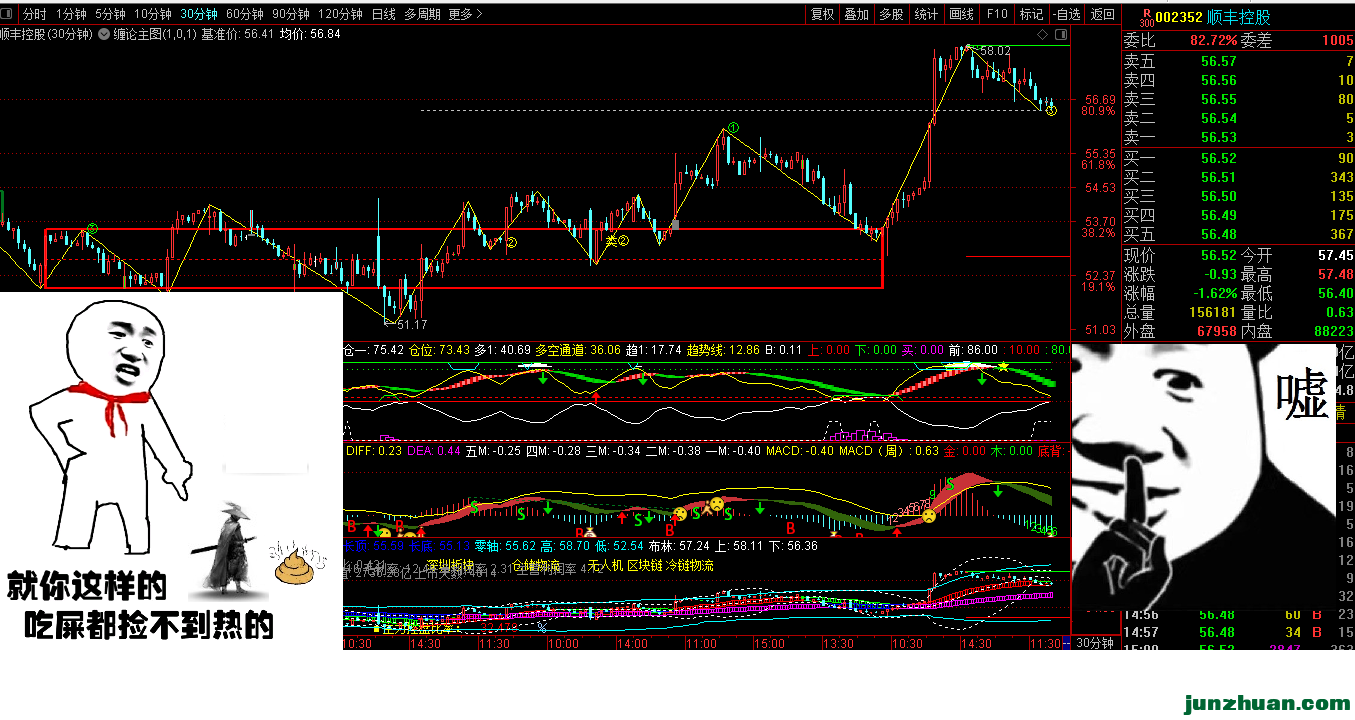The width and height of the screenshot is (1355, 720).
Task: Select the 60分钟 period tab
Action: pos(245,14)
